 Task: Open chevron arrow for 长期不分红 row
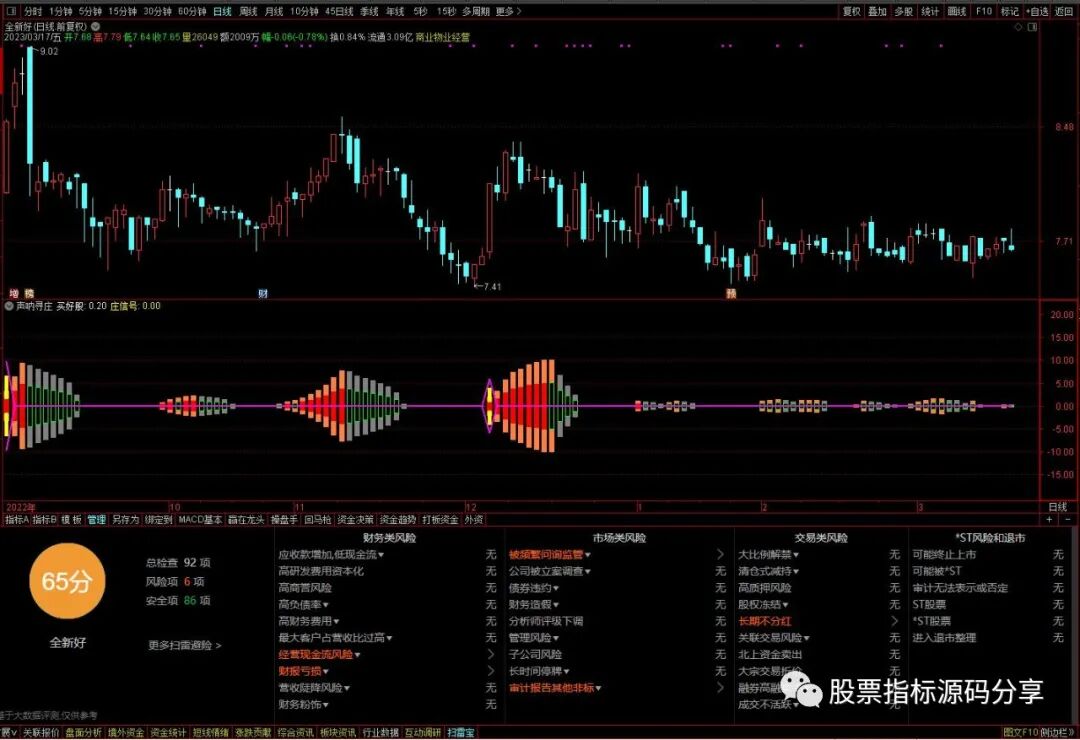click(894, 621)
